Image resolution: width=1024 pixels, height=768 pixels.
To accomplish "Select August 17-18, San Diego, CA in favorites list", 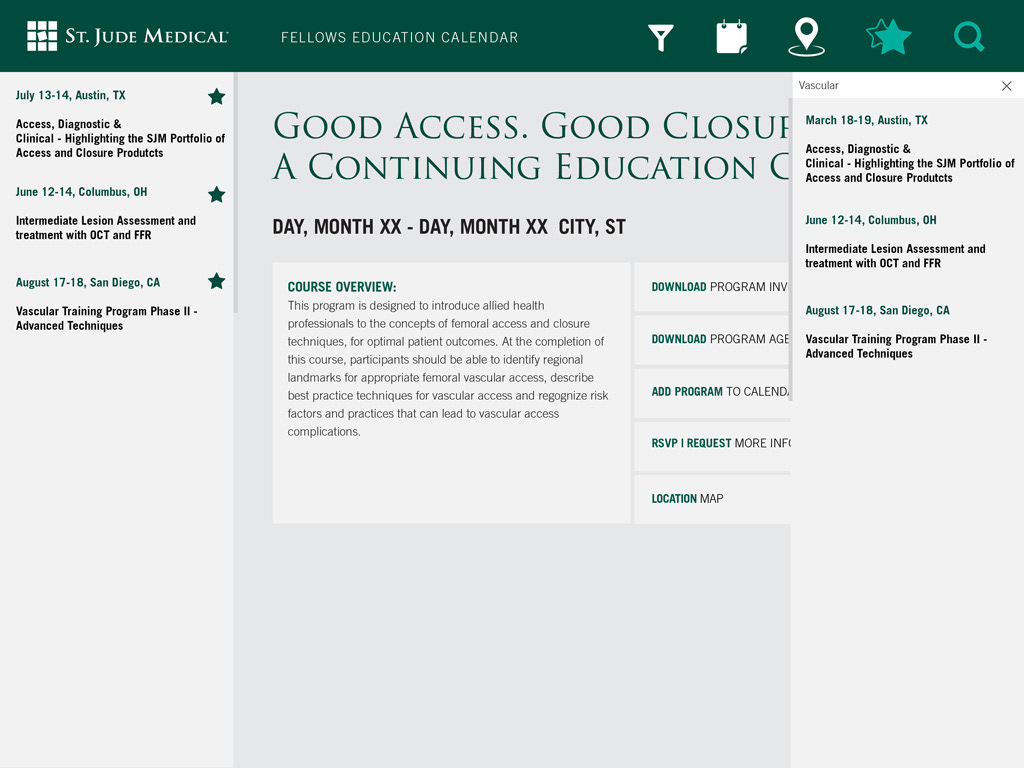I will [x=88, y=283].
